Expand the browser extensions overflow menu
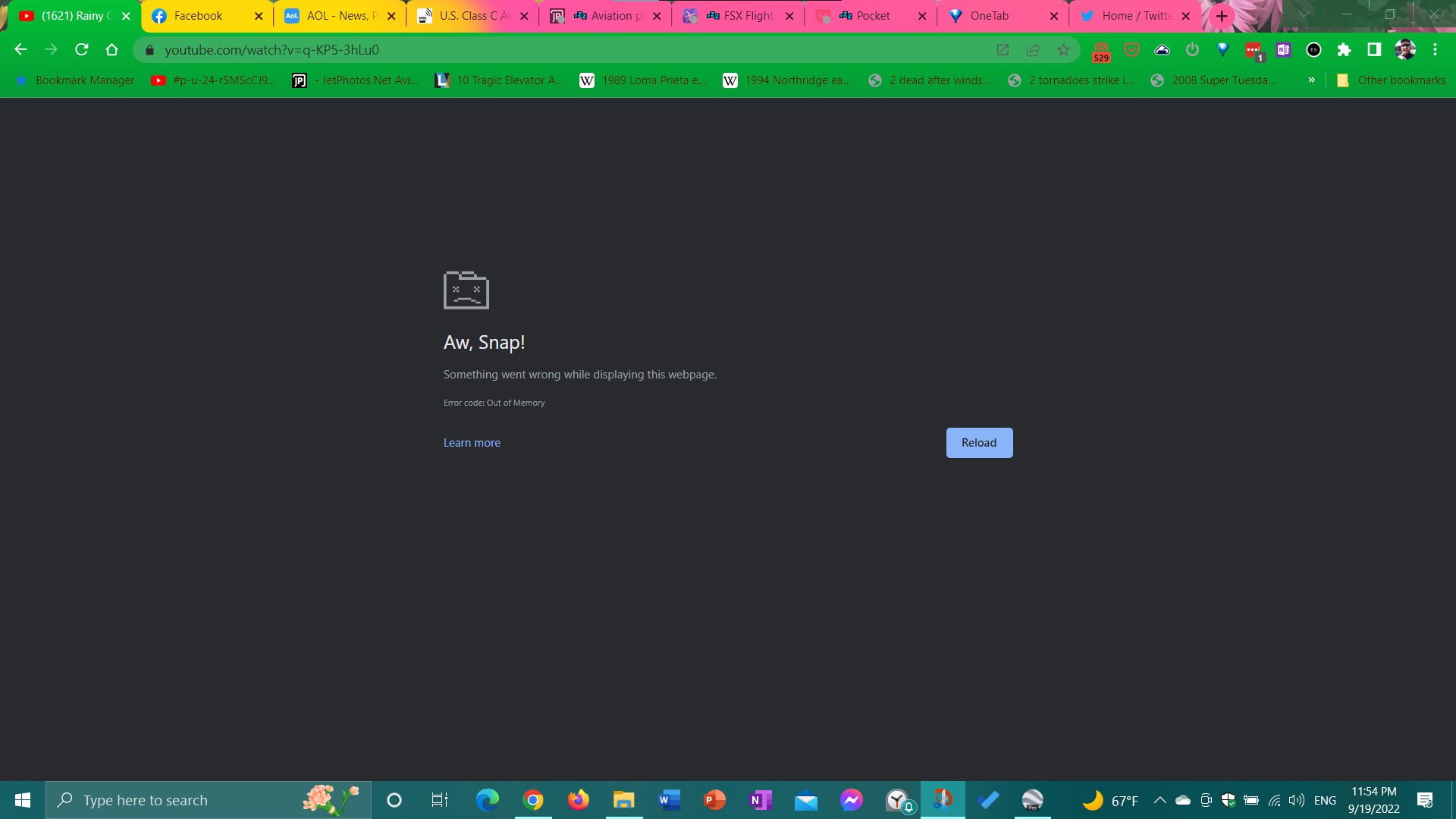 pyautogui.click(x=1344, y=50)
